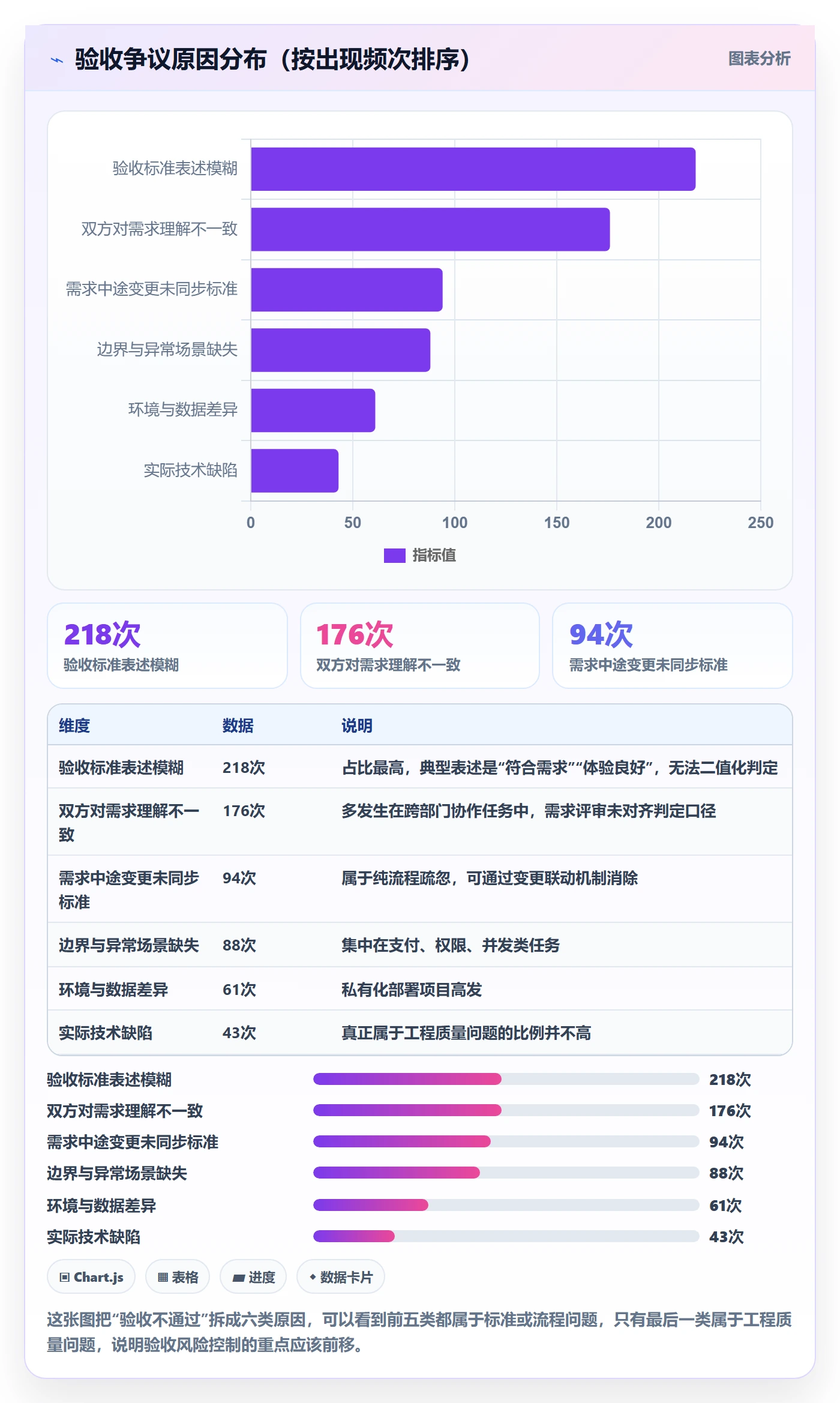The image size is (840, 1403).
Task: Select table cell 43次
Action: pyautogui.click(x=239, y=1033)
